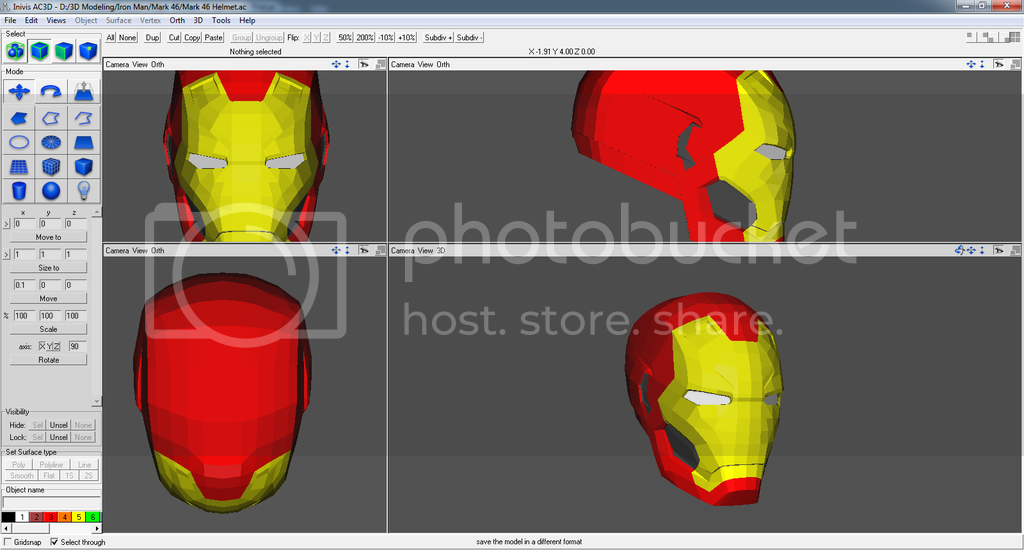Image resolution: width=1024 pixels, height=550 pixels.
Task: Expand the arrow beside Move to fields
Action: click(7, 224)
